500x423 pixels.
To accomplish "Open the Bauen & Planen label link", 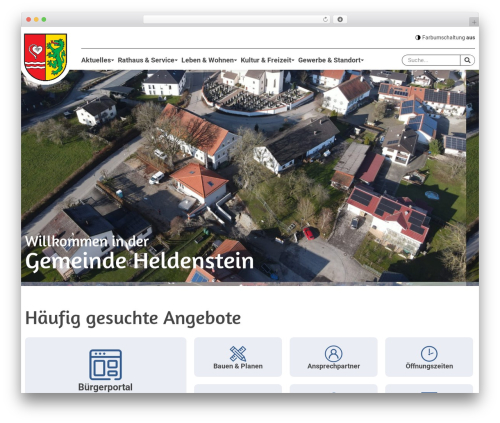I will tap(238, 366).
